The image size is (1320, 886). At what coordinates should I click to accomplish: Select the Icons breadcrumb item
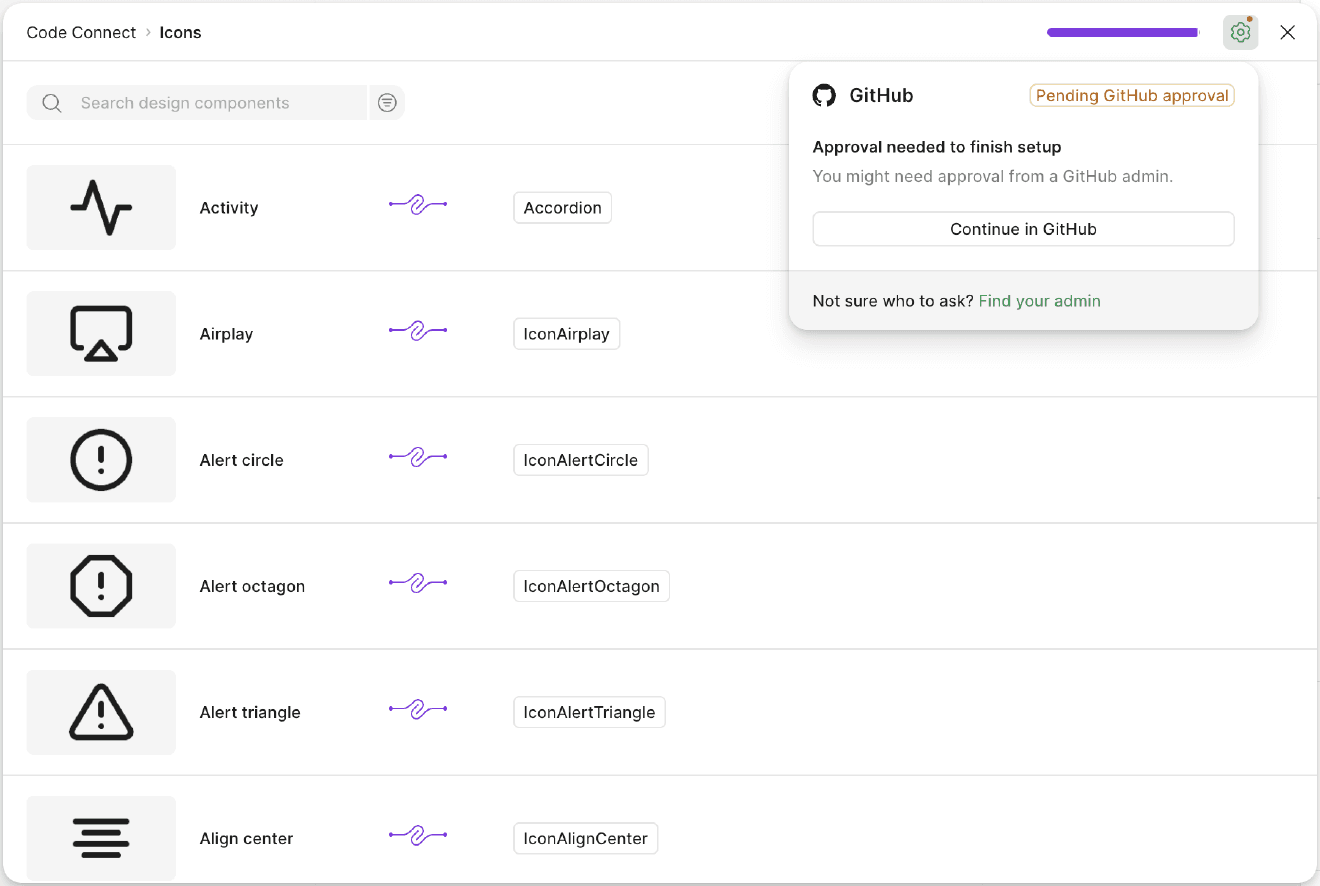pyautogui.click(x=180, y=32)
